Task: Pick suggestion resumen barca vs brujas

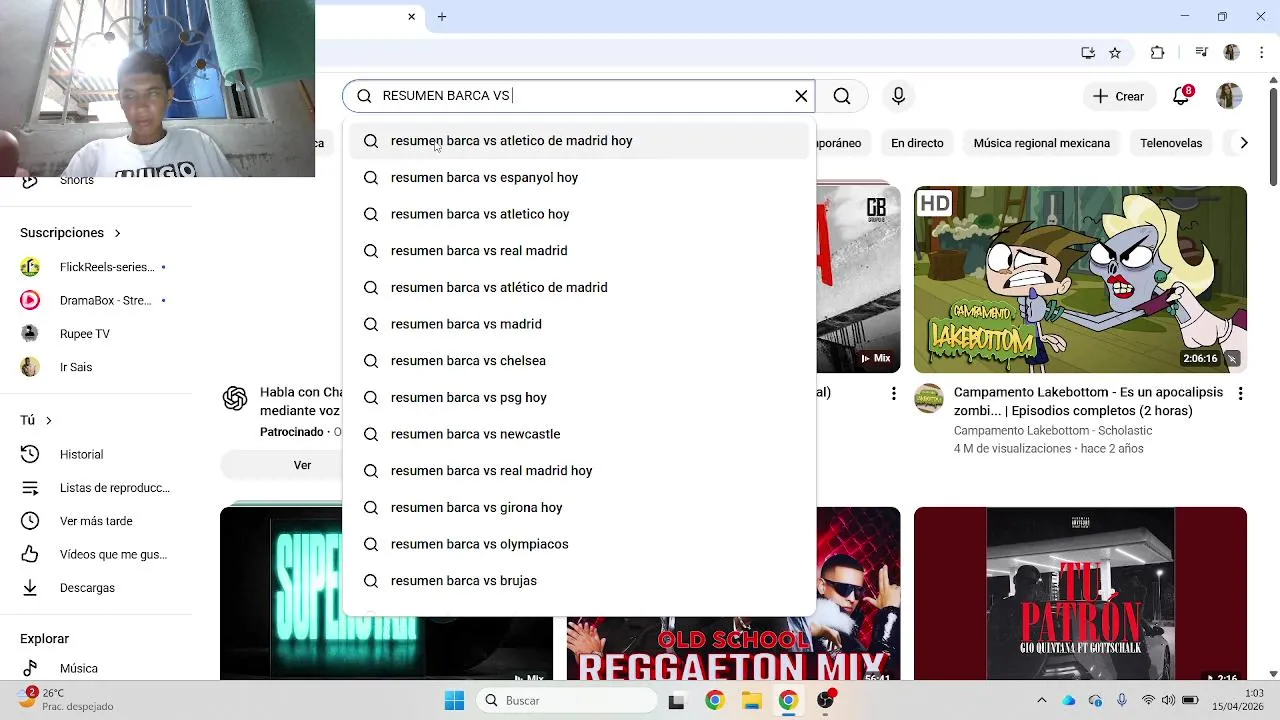Action: (x=579, y=581)
